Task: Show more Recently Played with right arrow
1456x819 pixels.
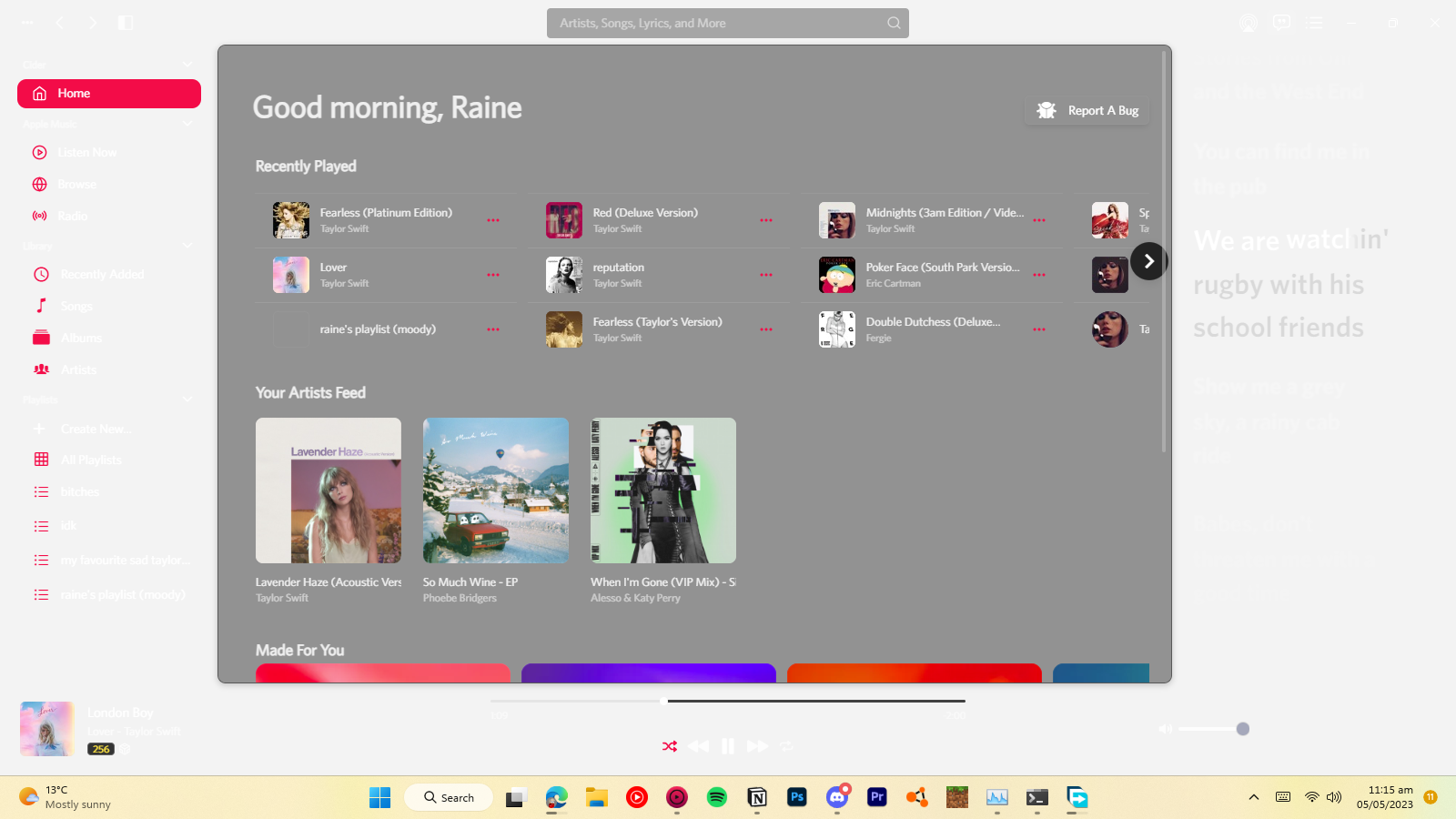Action: coord(1149,261)
